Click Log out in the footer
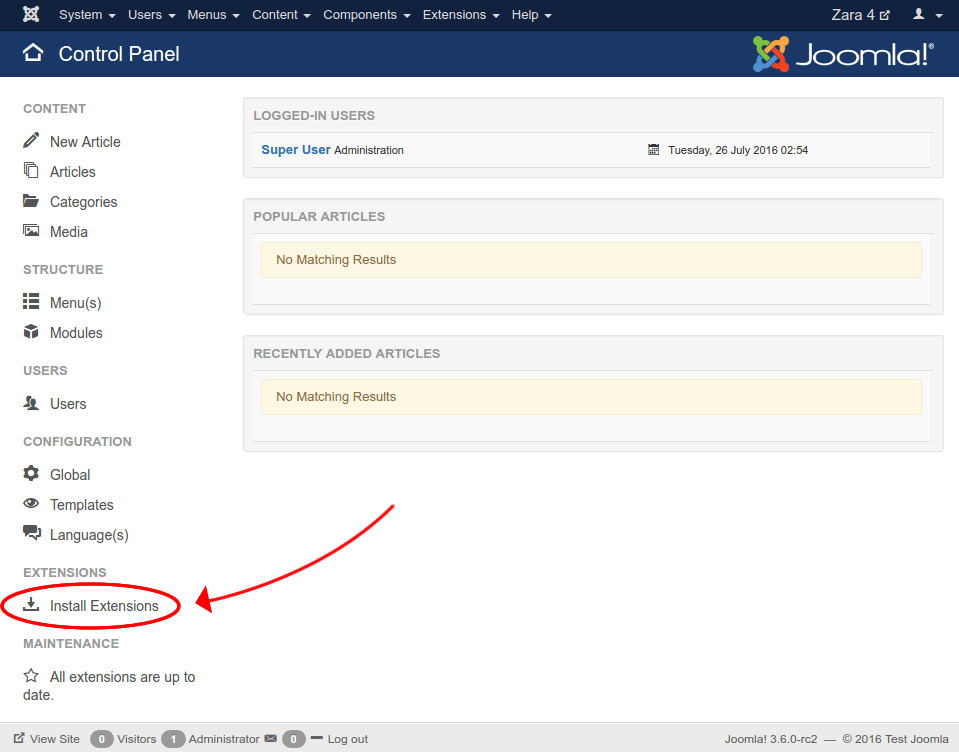The height and width of the screenshot is (752, 959). (x=348, y=739)
